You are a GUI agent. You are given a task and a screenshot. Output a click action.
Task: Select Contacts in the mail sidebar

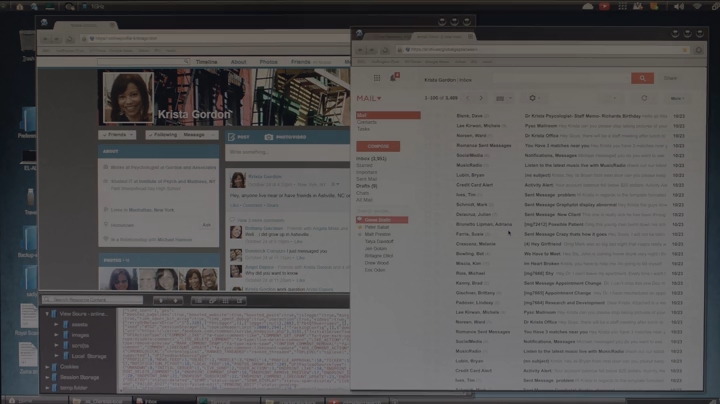(x=366, y=122)
